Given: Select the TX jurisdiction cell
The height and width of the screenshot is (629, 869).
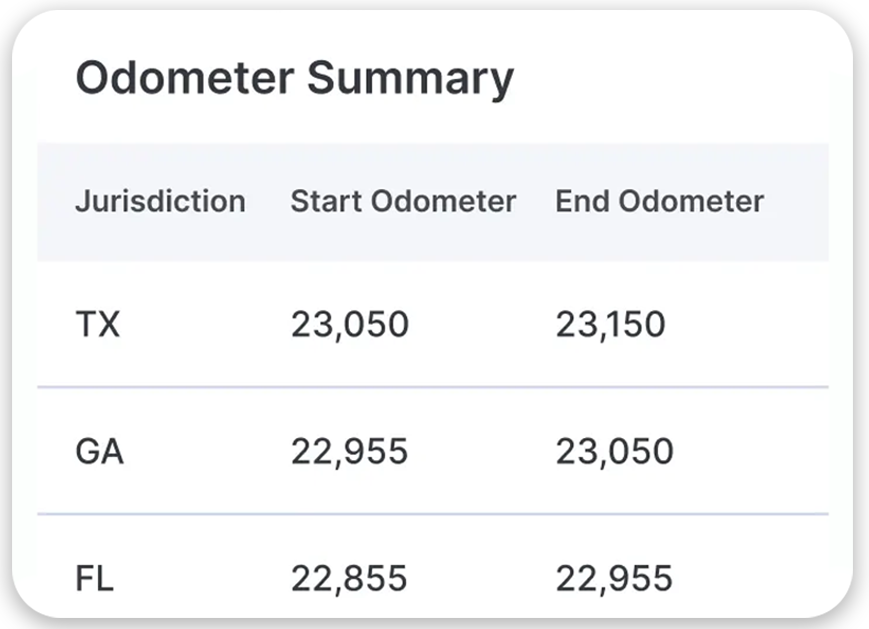Looking at the screenshot, I should 98,324.
